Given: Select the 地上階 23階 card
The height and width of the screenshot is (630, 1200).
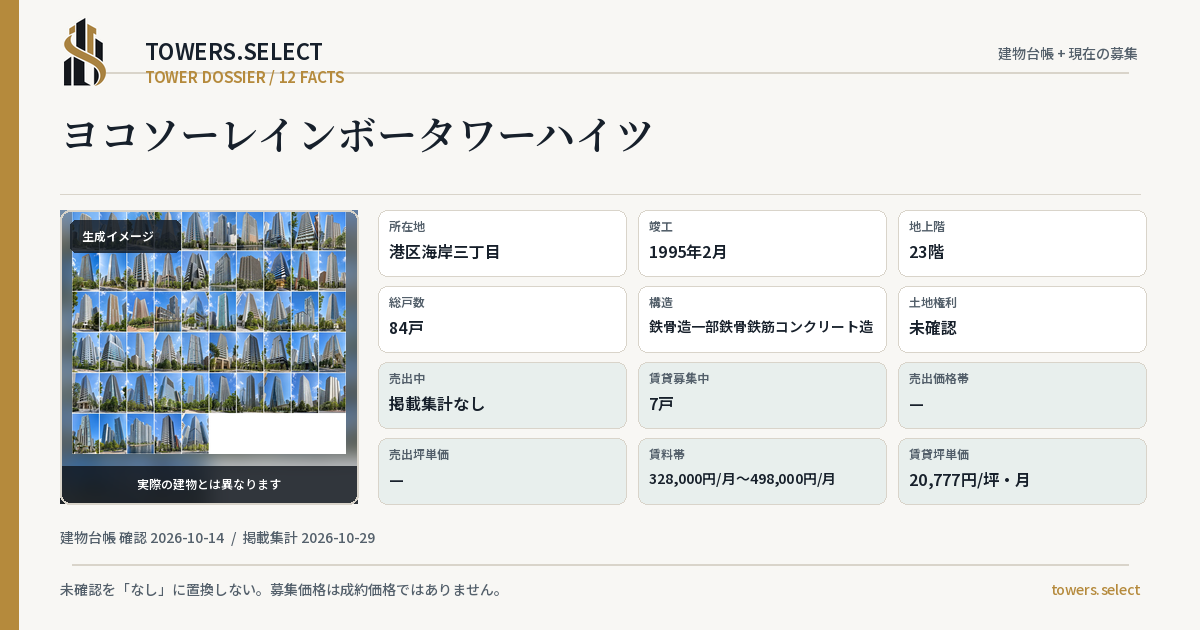Looking at the screenshot, I should [1022, 243].
